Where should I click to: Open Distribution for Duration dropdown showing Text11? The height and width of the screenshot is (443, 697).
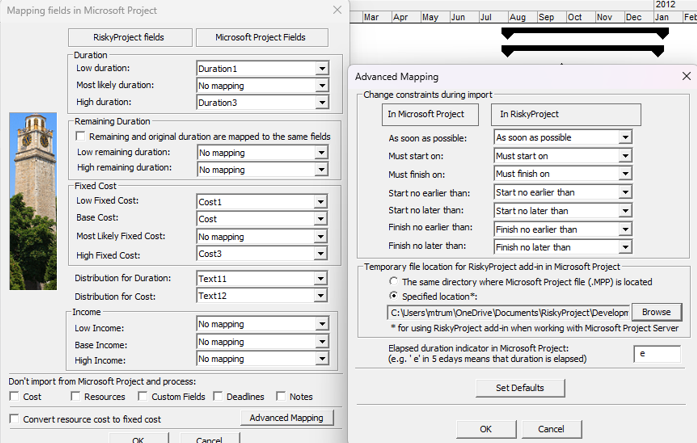(x=262, y=279)
